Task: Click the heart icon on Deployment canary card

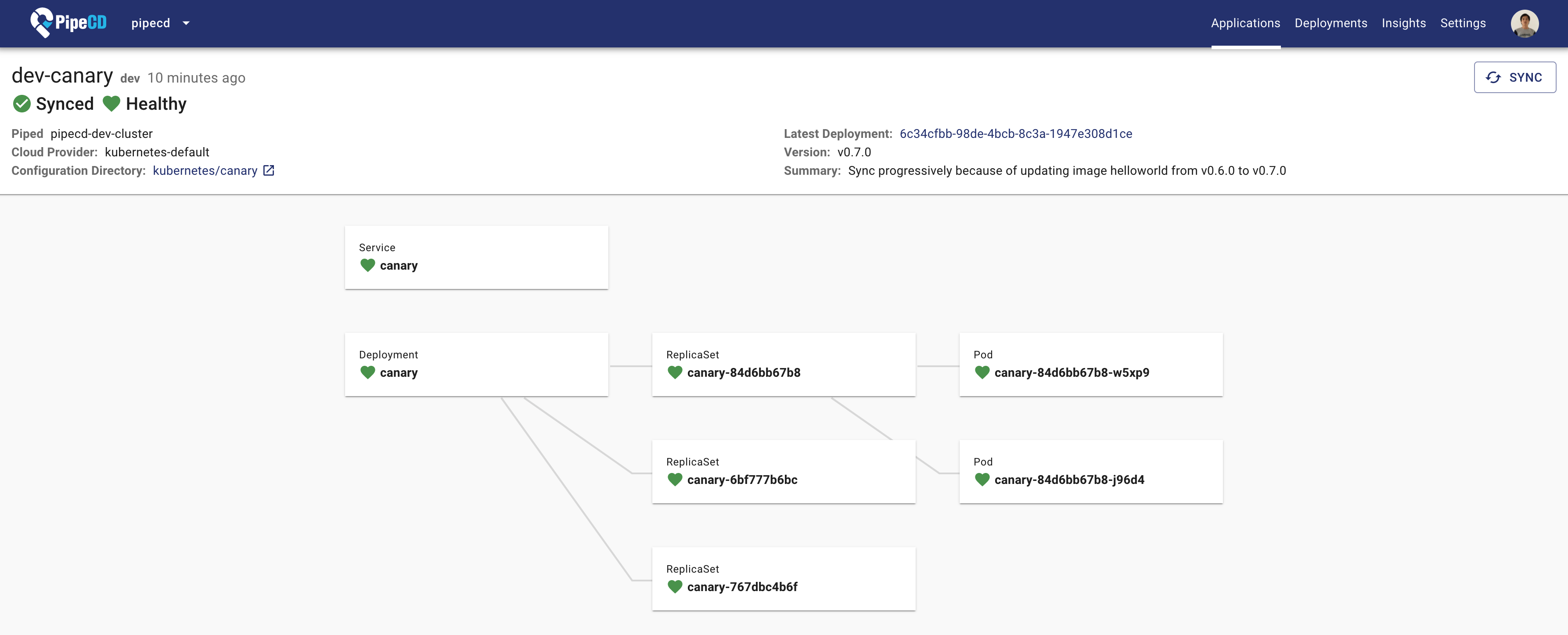Action: pos(368,372)
